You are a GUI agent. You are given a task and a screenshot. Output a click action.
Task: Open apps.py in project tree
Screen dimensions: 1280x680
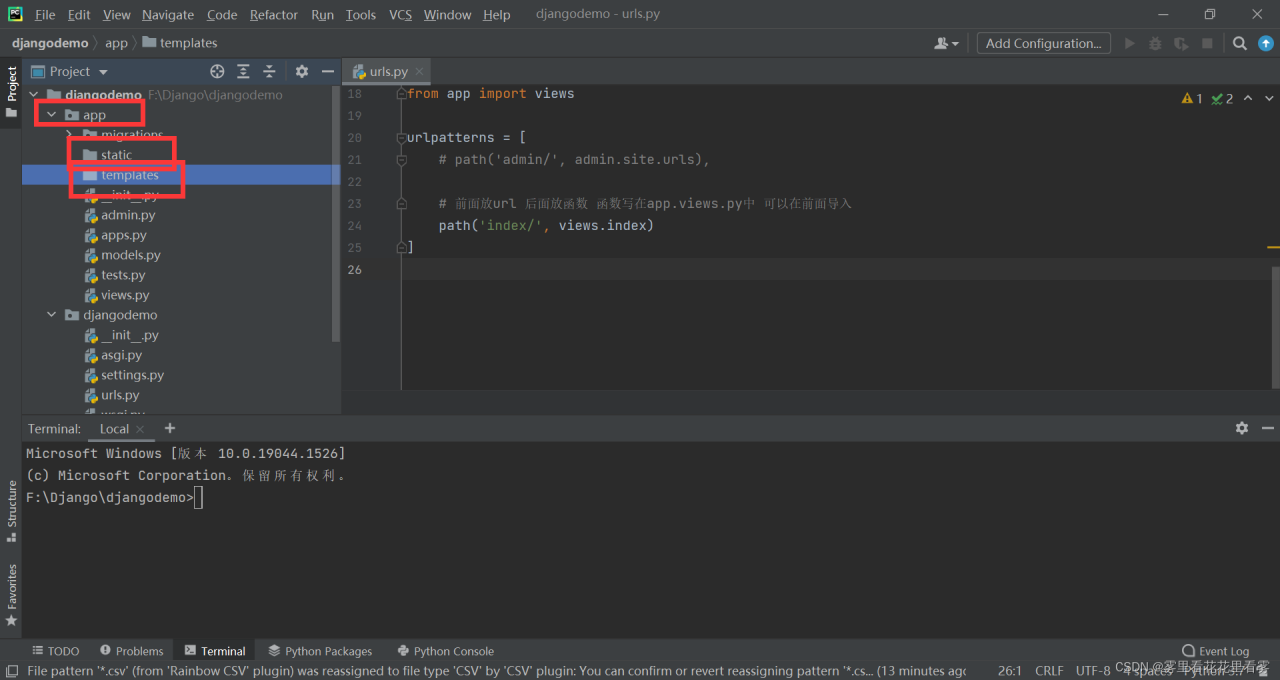pos(123,235)
